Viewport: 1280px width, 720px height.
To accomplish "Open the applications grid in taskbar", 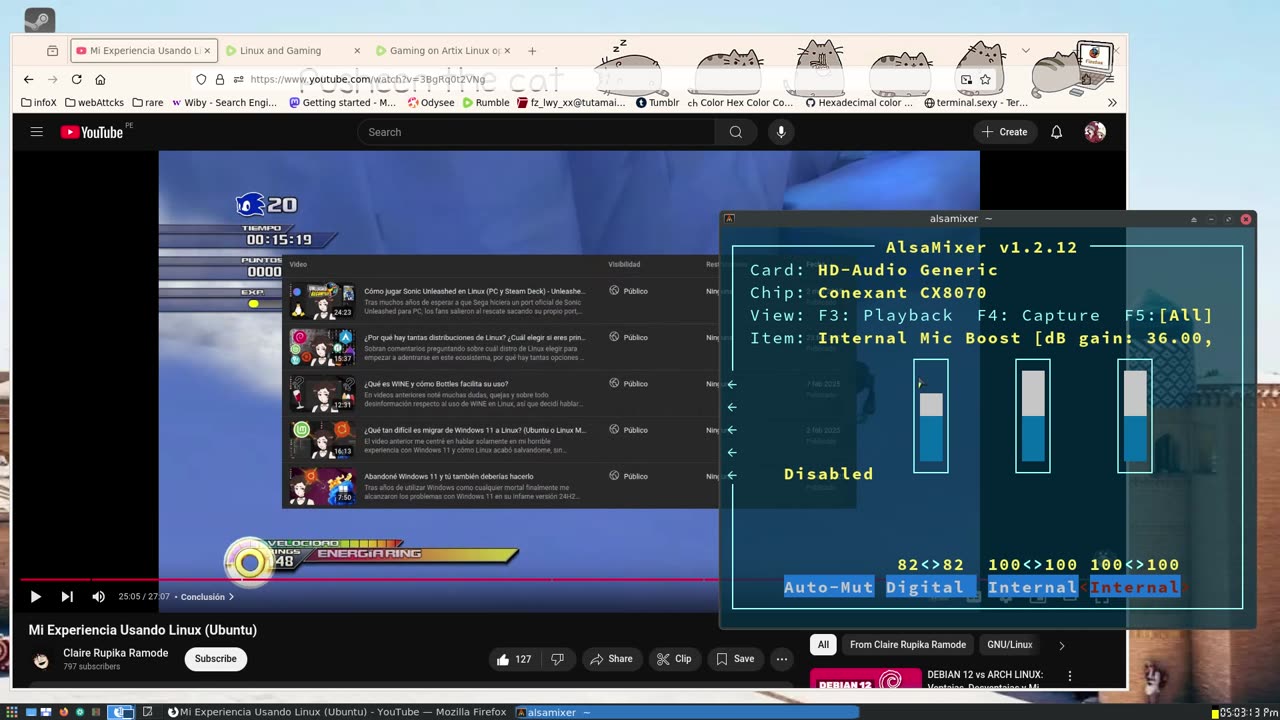I will (x=12, y=712).
